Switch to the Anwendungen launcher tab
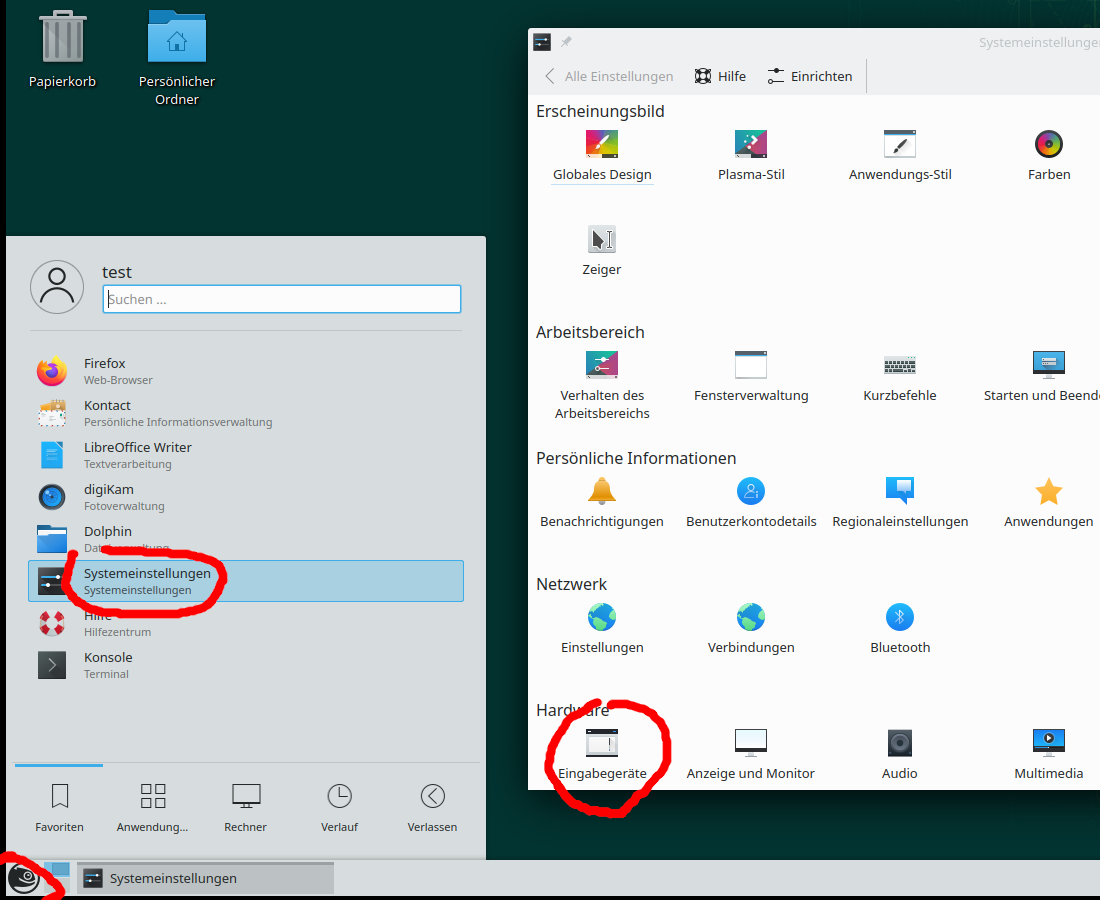The image size is (1100, 900). click(152, 807)
